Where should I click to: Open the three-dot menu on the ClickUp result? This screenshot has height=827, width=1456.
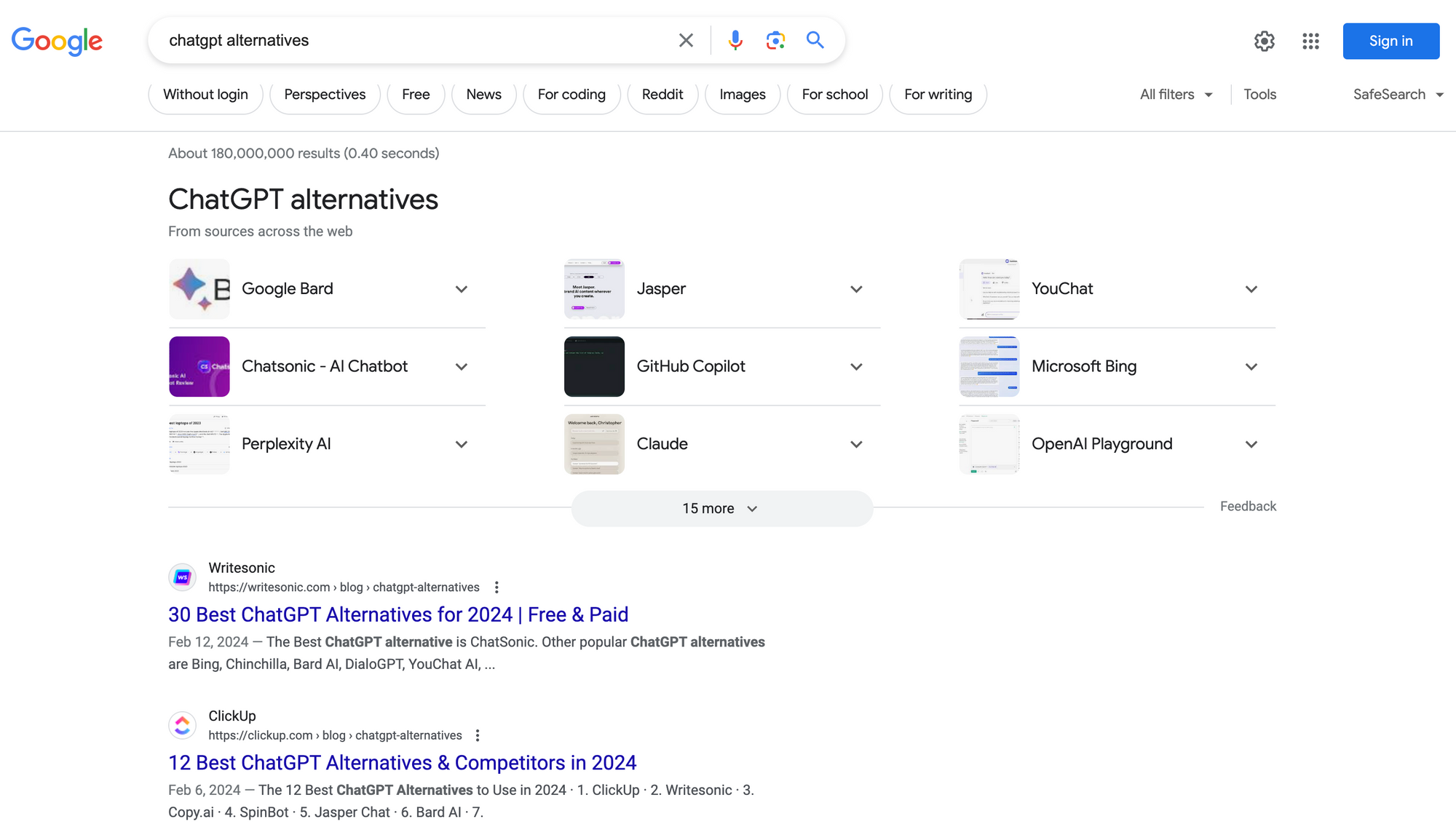click(x=478, y=735)
